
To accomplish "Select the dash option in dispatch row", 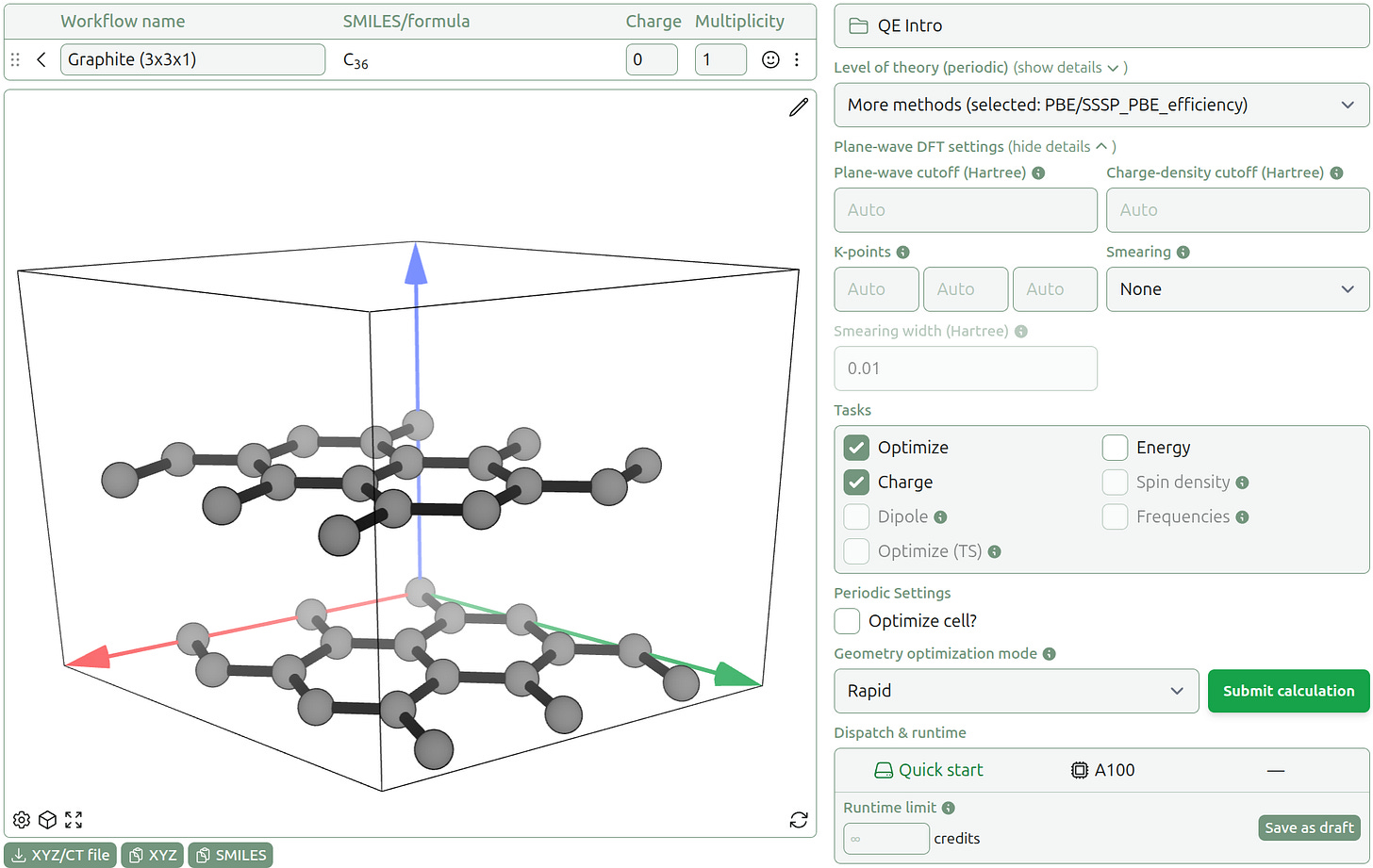I will (x=1276, y=770).
